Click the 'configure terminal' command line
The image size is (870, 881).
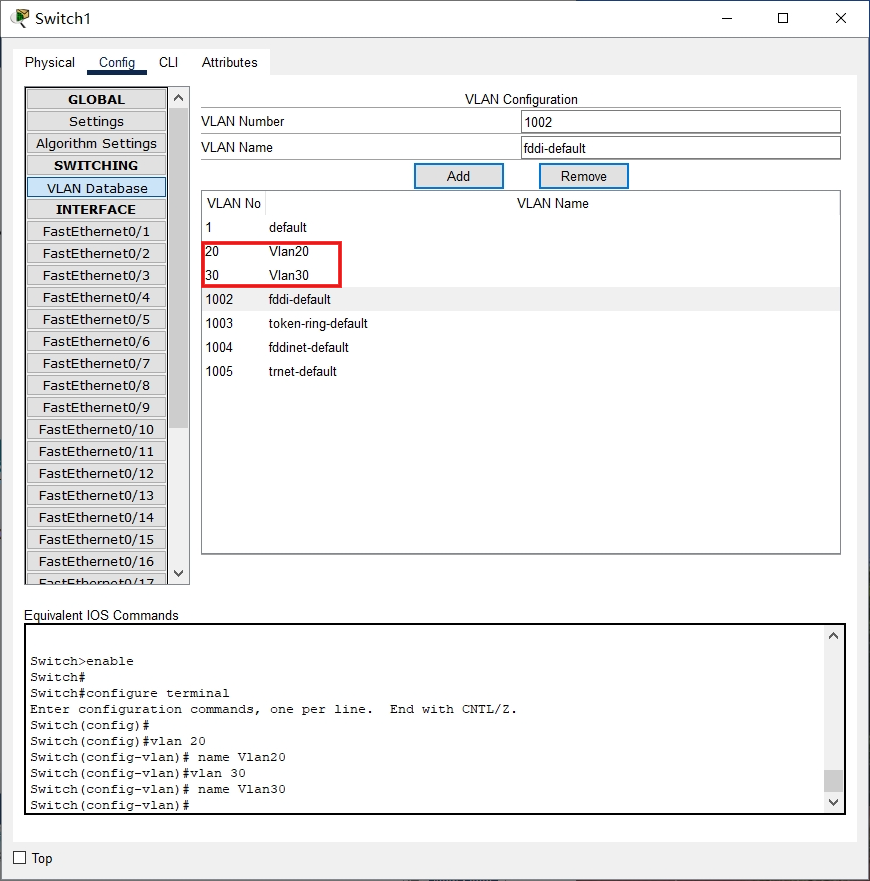pyautogui.click(x=130, y=693)
